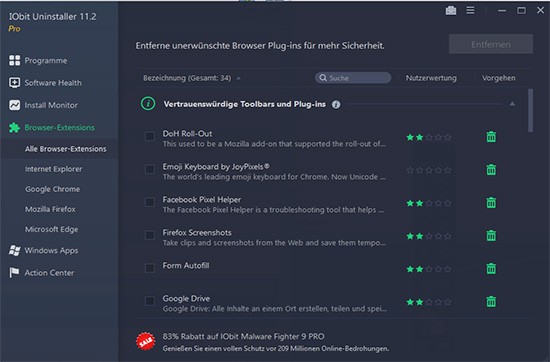This screenshot has height=362, width=550.
Task: Click the Vorgehen column header
Action: tap(498, 78)
